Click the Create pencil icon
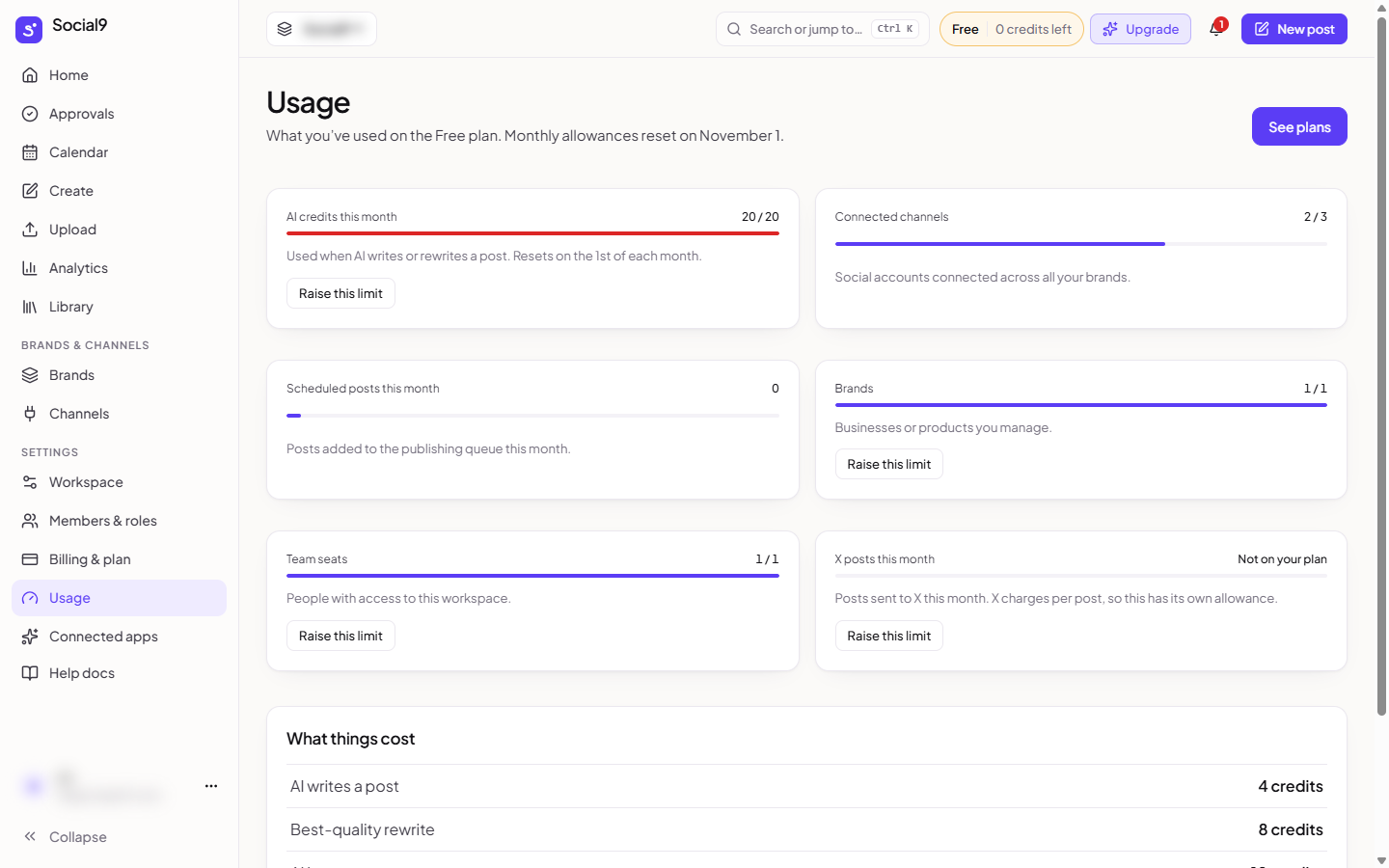 (x=30, y=191)
